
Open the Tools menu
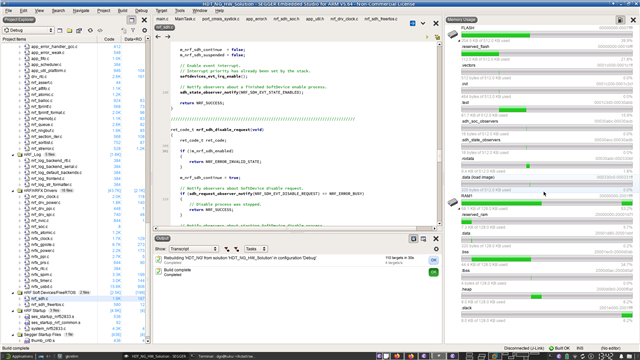(180, 11)
